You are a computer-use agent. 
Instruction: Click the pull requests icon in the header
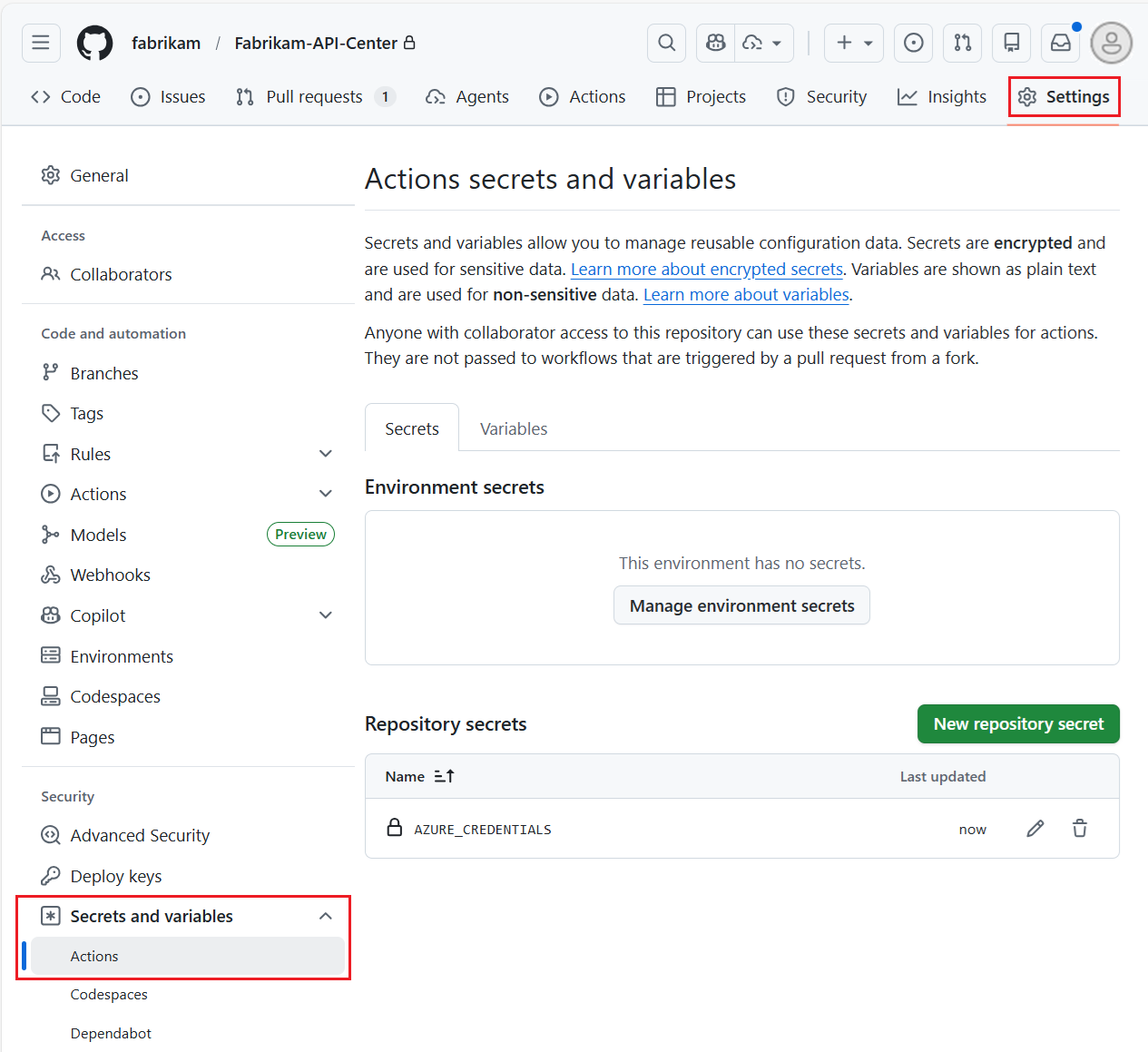[x=963, y=43]
